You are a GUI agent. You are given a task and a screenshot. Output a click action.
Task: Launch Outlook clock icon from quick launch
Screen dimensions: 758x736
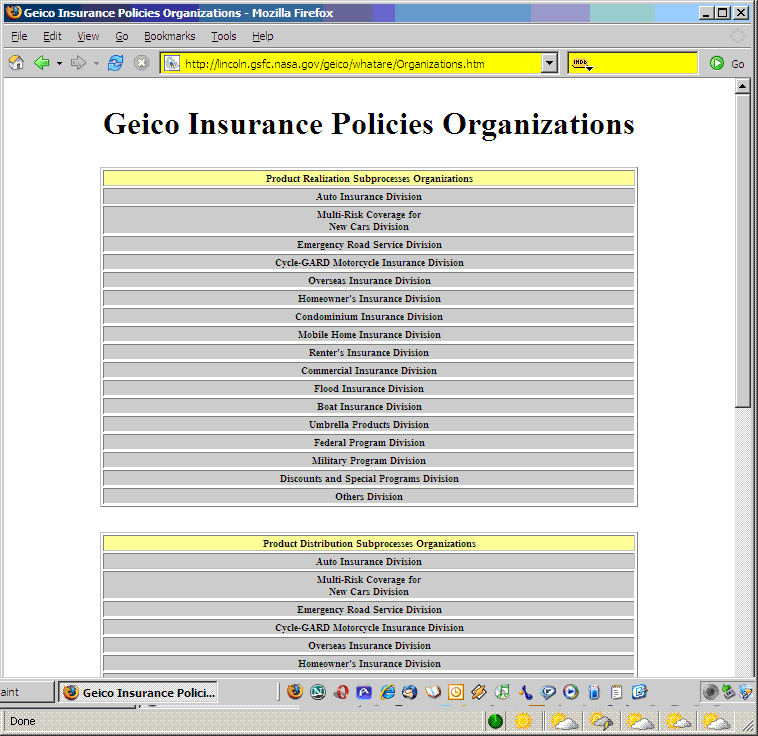point(455,692)
